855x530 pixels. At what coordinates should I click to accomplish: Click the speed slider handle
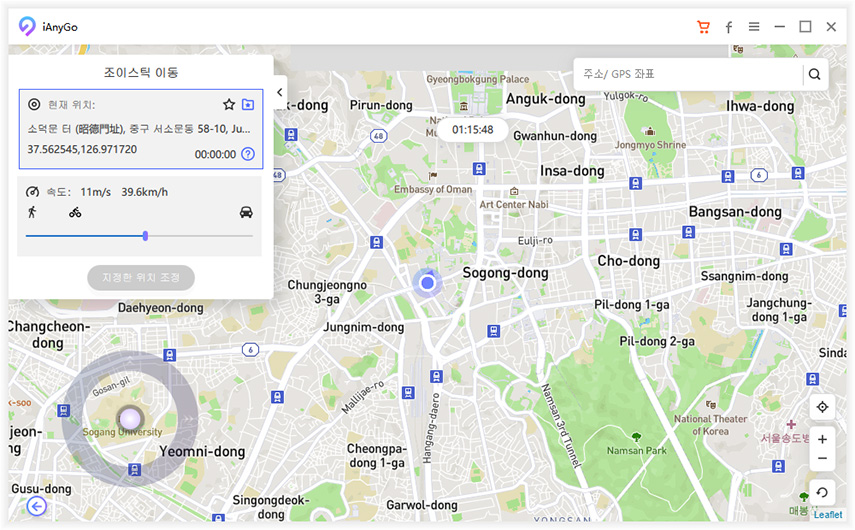tap(146, 236)
